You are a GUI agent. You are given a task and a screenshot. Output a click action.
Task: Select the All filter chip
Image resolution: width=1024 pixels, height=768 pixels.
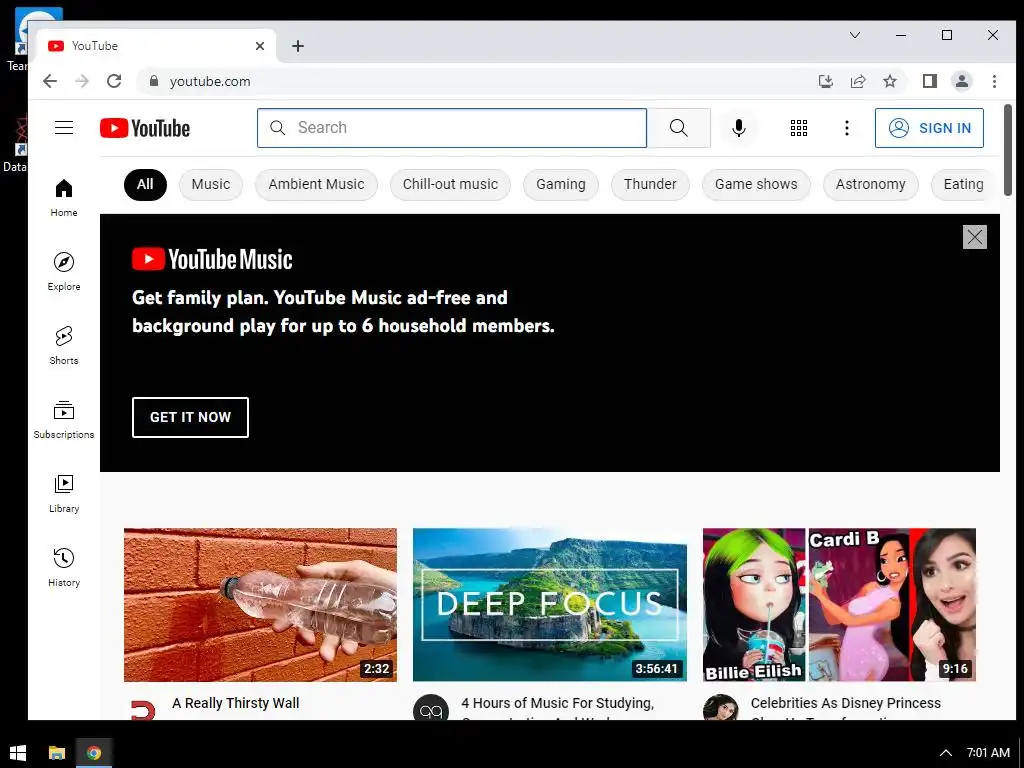coord(145,184)
